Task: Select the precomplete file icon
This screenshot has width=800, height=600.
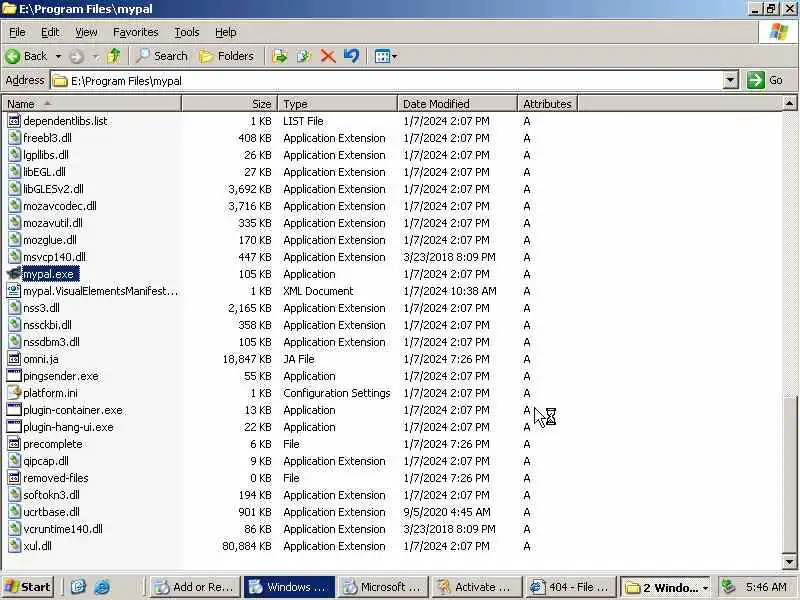Action: [14, 444]
